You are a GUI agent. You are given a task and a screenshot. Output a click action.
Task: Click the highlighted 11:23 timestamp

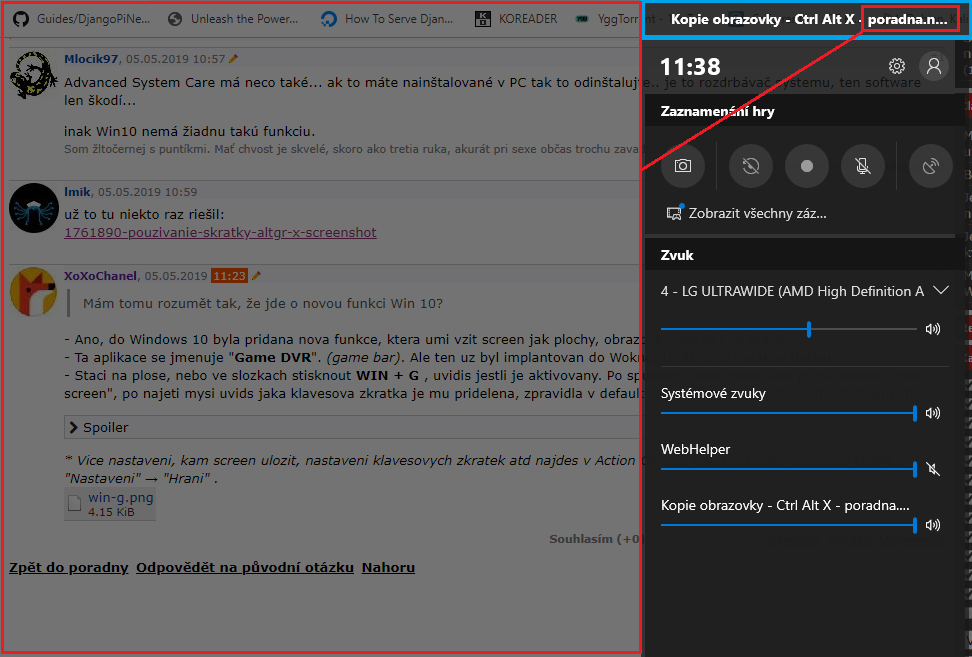229,276
